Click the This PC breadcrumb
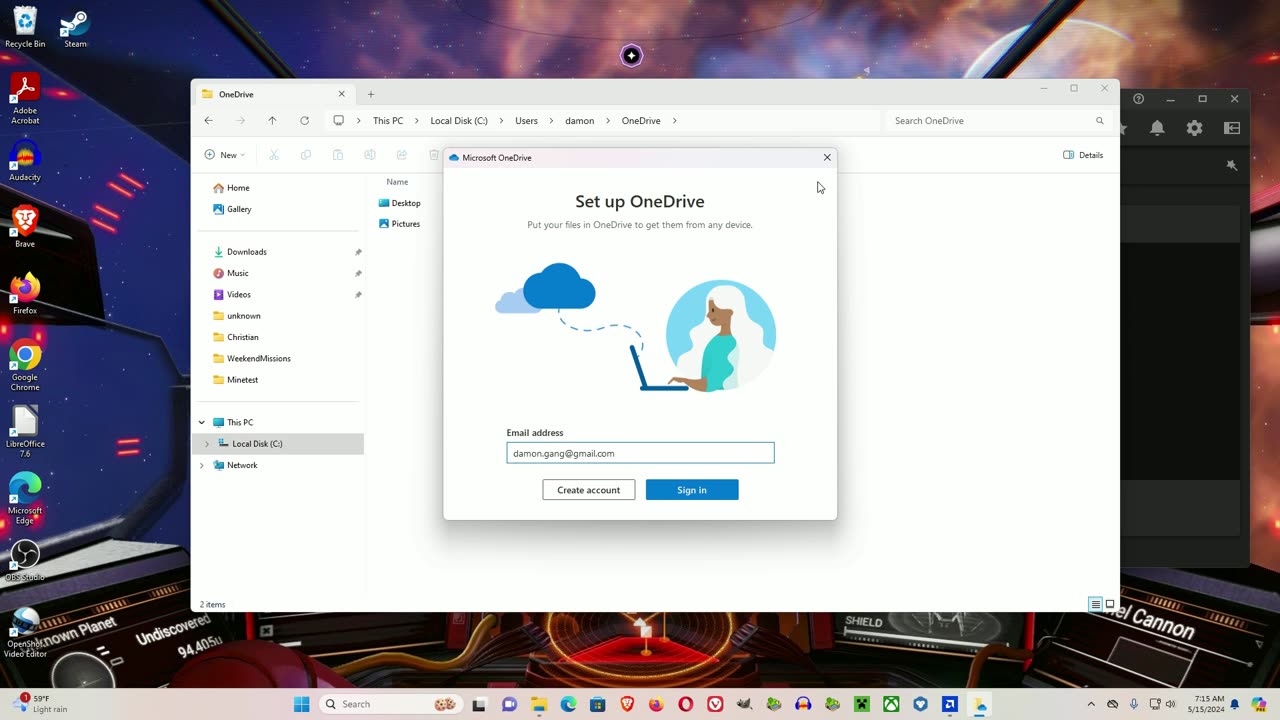 click(x=388, y=121)
